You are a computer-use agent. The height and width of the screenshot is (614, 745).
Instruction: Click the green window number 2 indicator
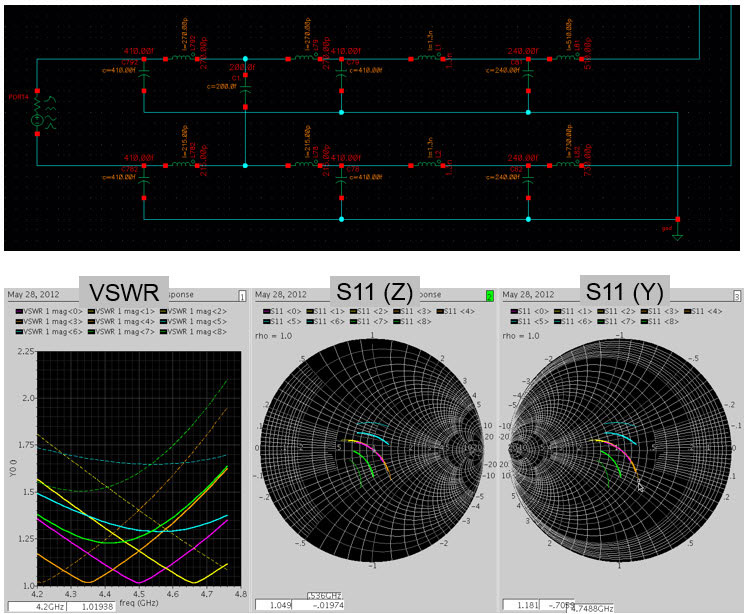(489, 296)
